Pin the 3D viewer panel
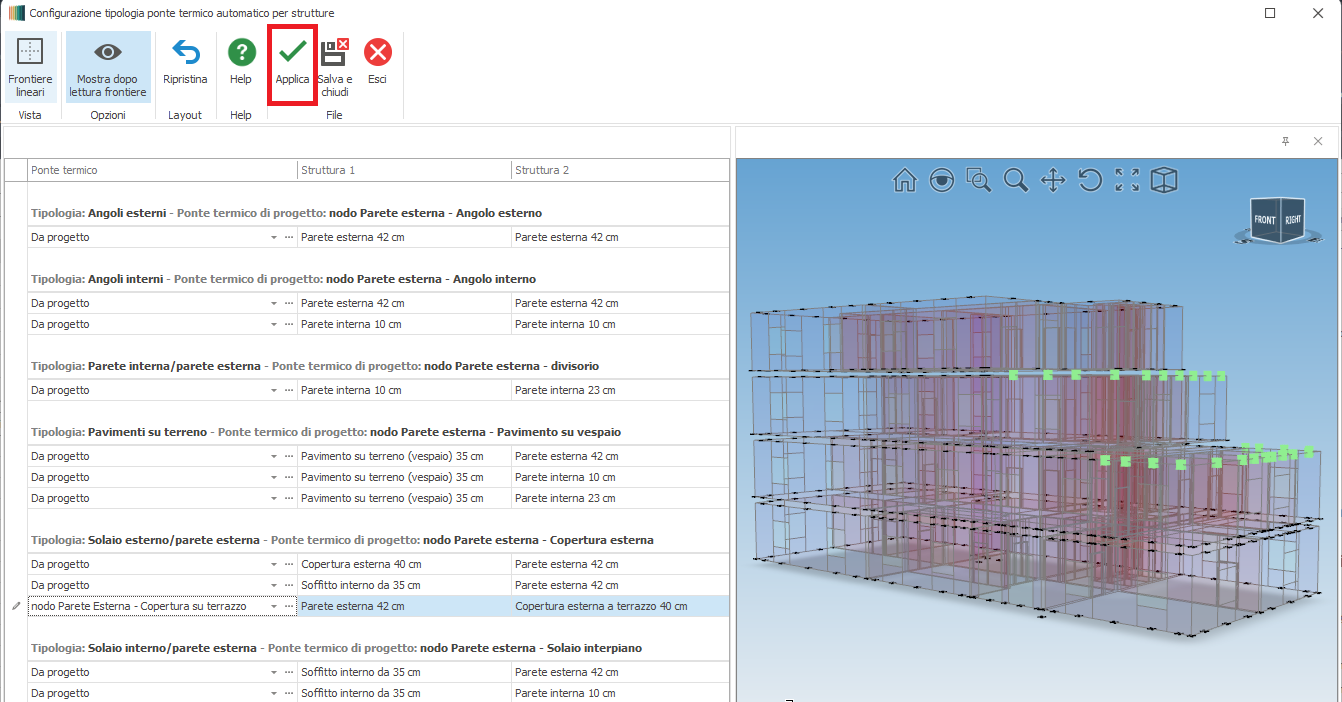This screenshot has height=702, width=1342. click(1286, 142)
